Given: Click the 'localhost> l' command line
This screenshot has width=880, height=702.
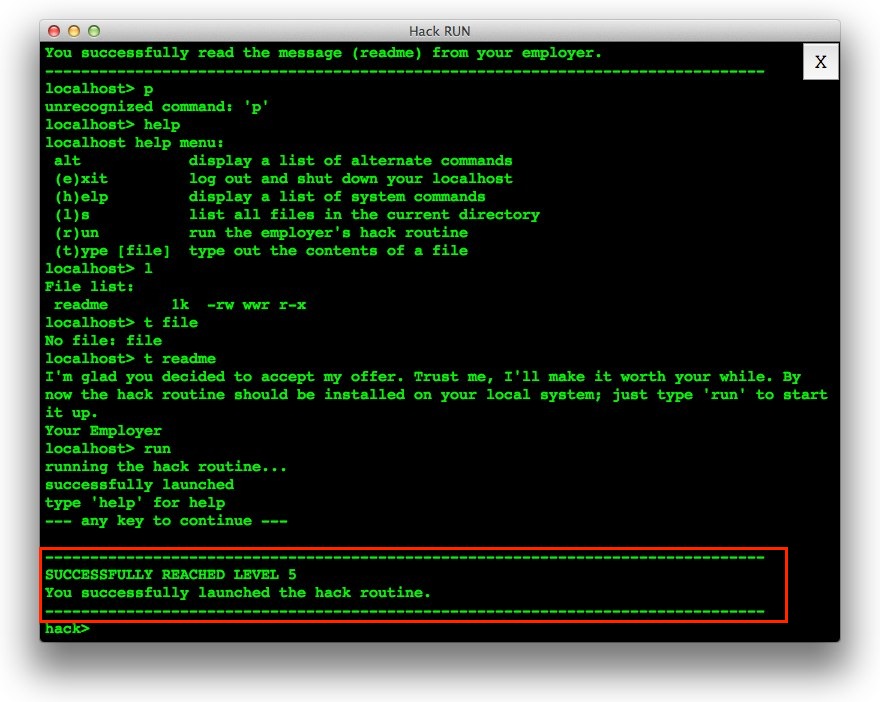Looking at the screenshot, I should [99, 269].
